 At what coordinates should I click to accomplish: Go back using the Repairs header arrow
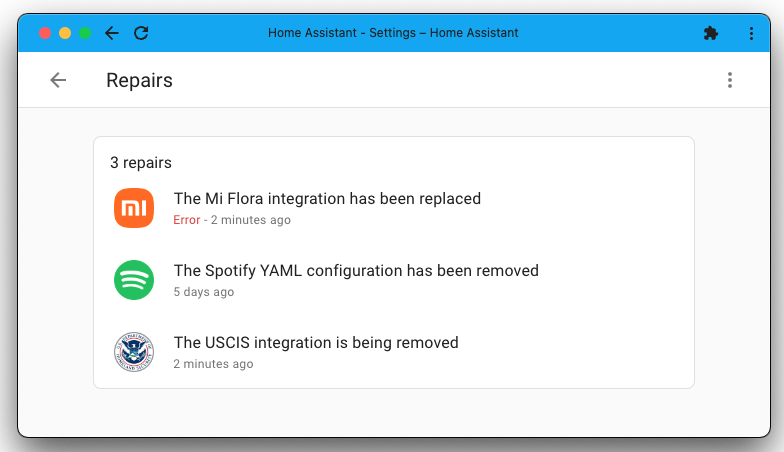(58, 80)
